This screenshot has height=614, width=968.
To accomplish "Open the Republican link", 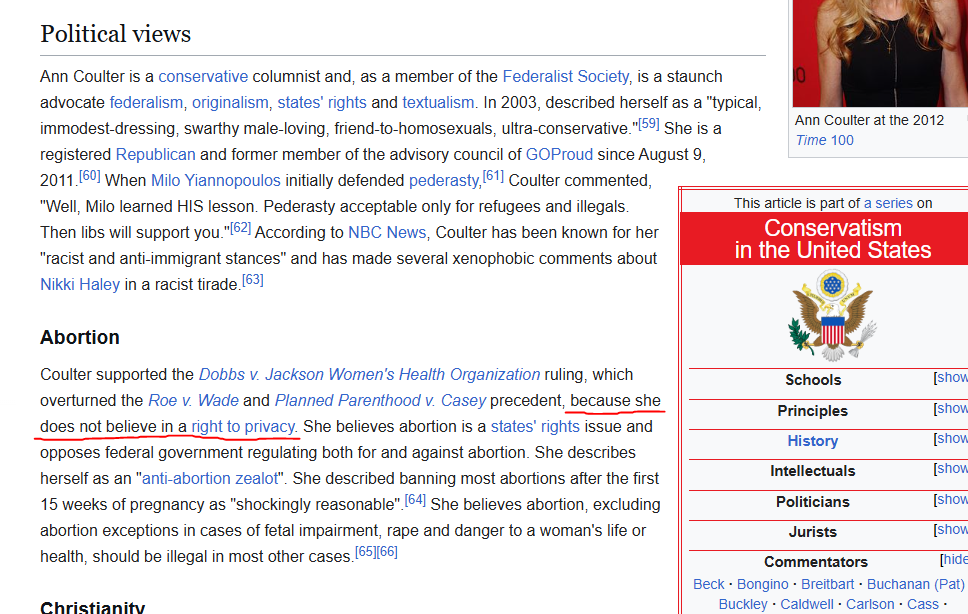I will [156, 154].
